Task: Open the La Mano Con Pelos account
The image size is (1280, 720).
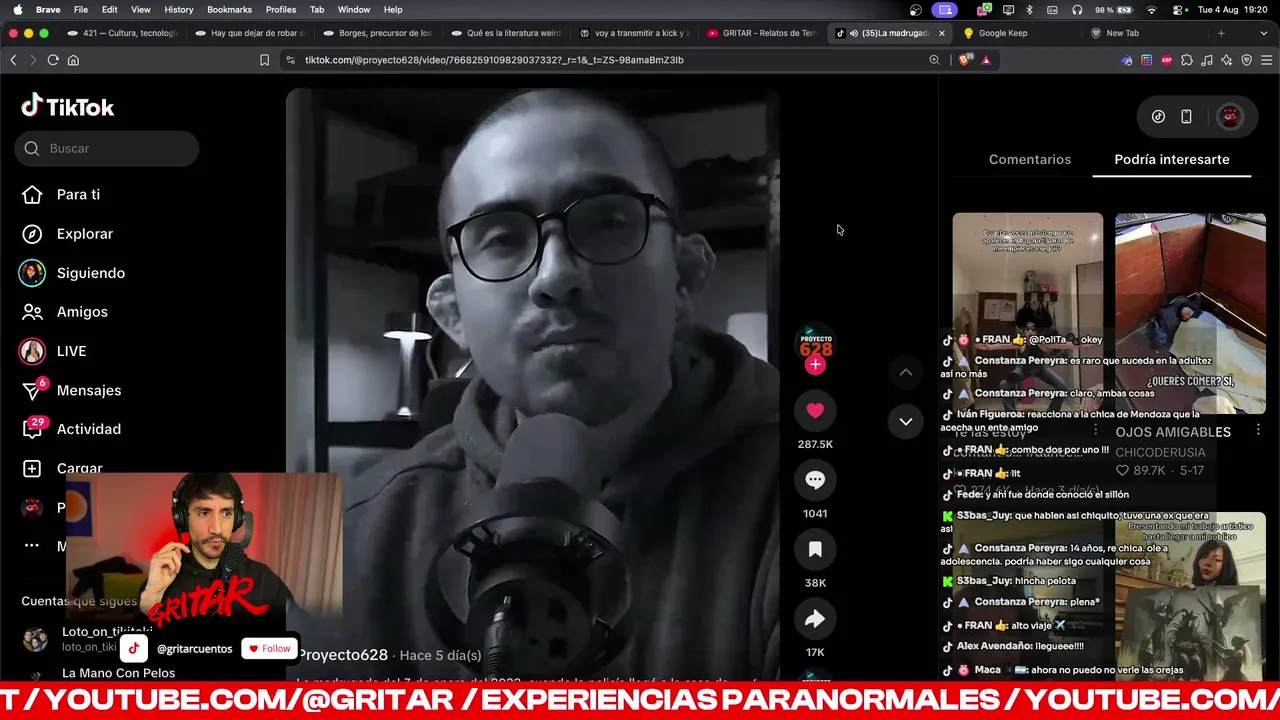Action: tap(118, 673)
